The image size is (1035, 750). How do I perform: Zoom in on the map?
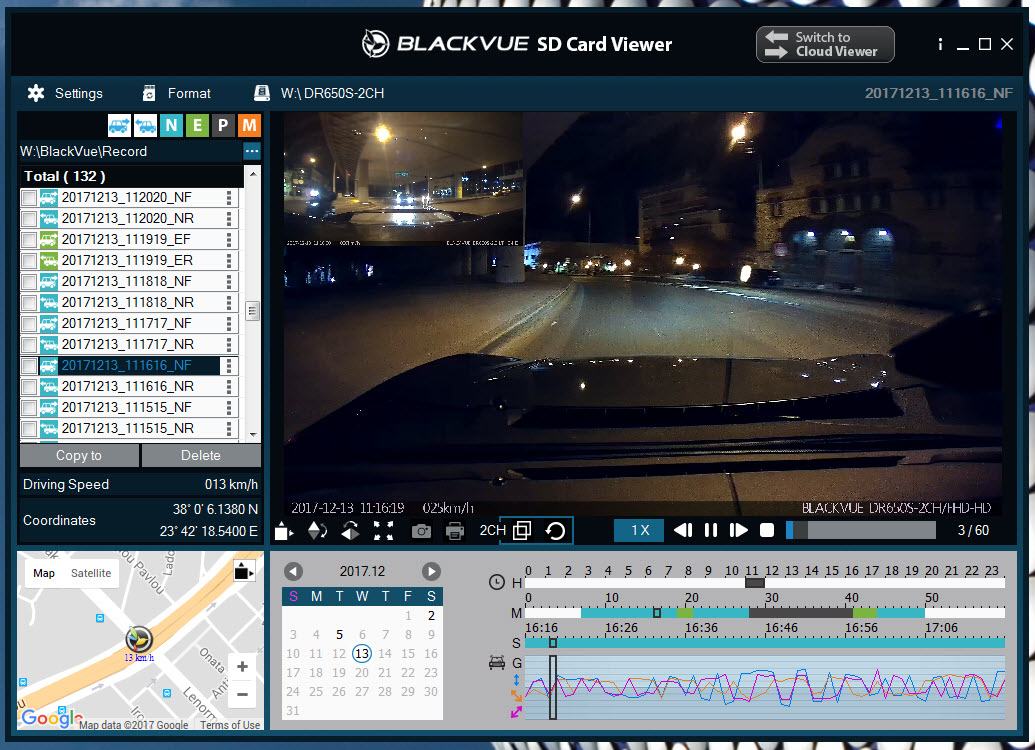coord(242,667)
